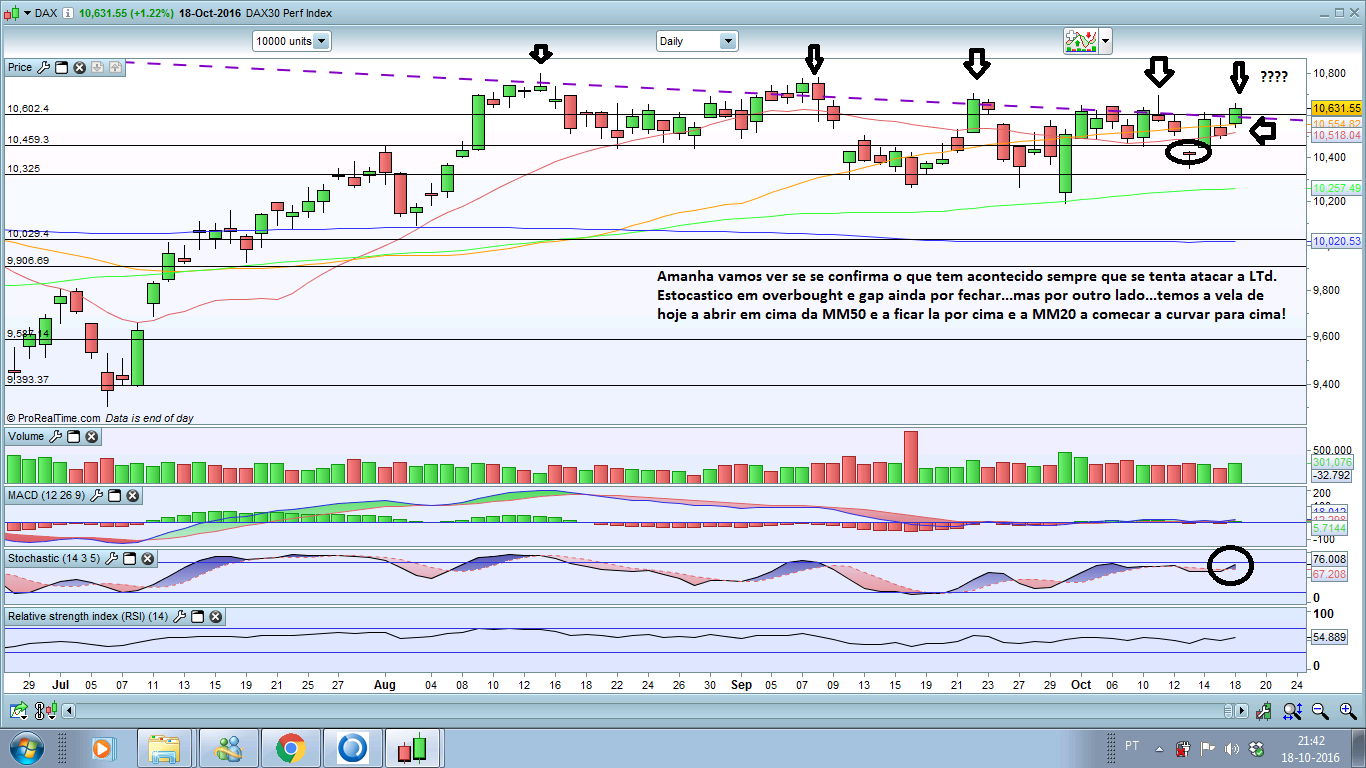Open the DAX candlestick chart style icon
Viewport: 1366px width, 768px height.
tap(12, 13)
